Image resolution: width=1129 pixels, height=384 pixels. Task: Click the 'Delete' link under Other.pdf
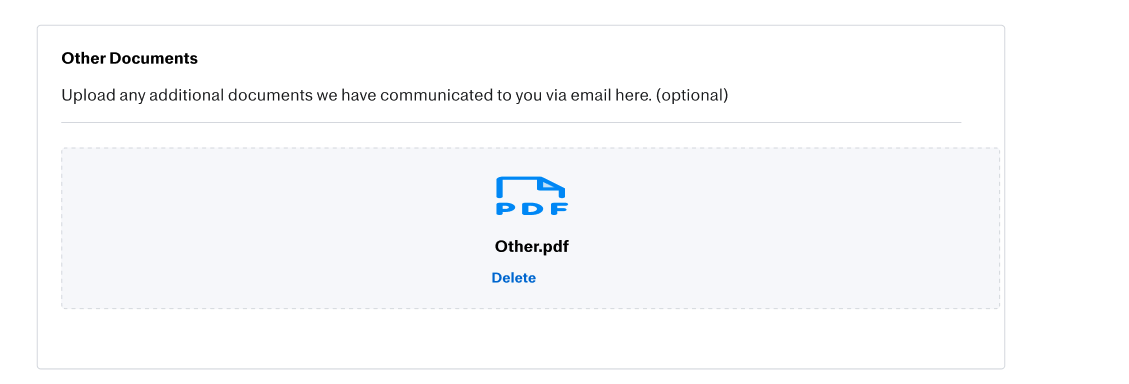tap(513, 278)
